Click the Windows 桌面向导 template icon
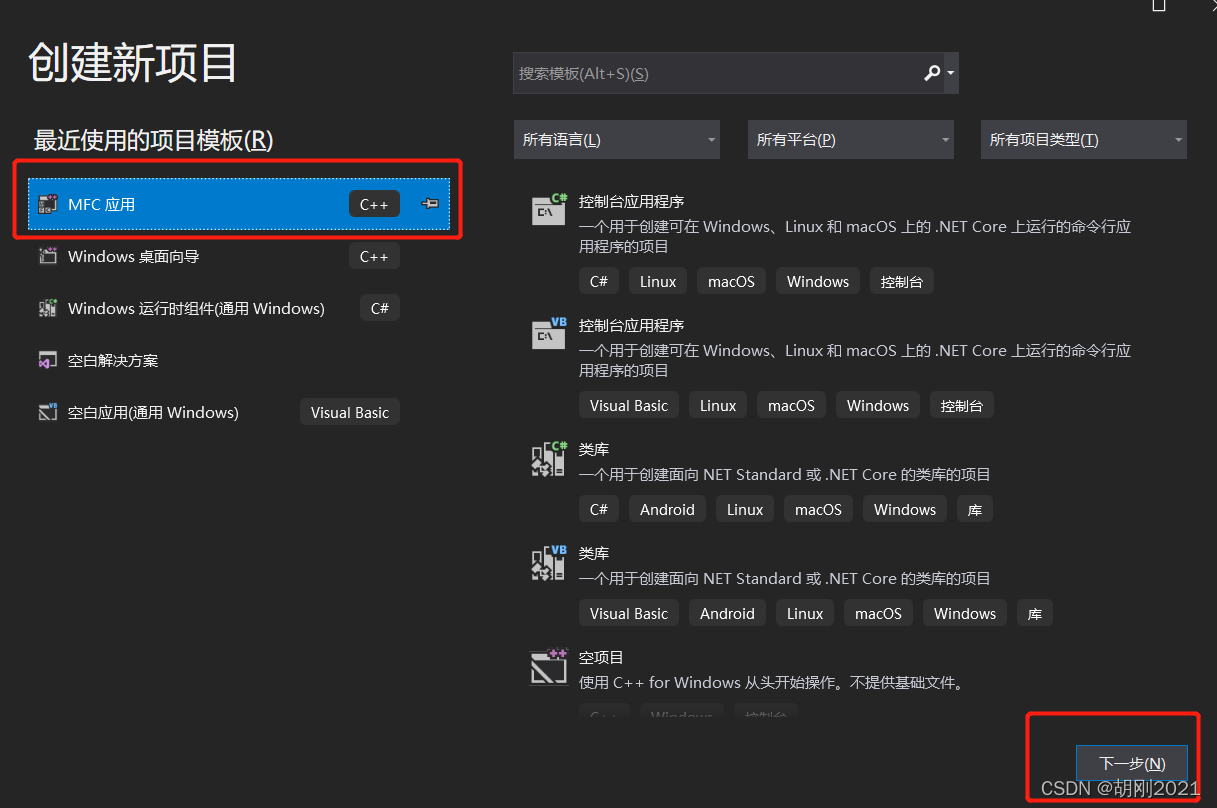This screenshot has width=1217, height=808. 48,256
